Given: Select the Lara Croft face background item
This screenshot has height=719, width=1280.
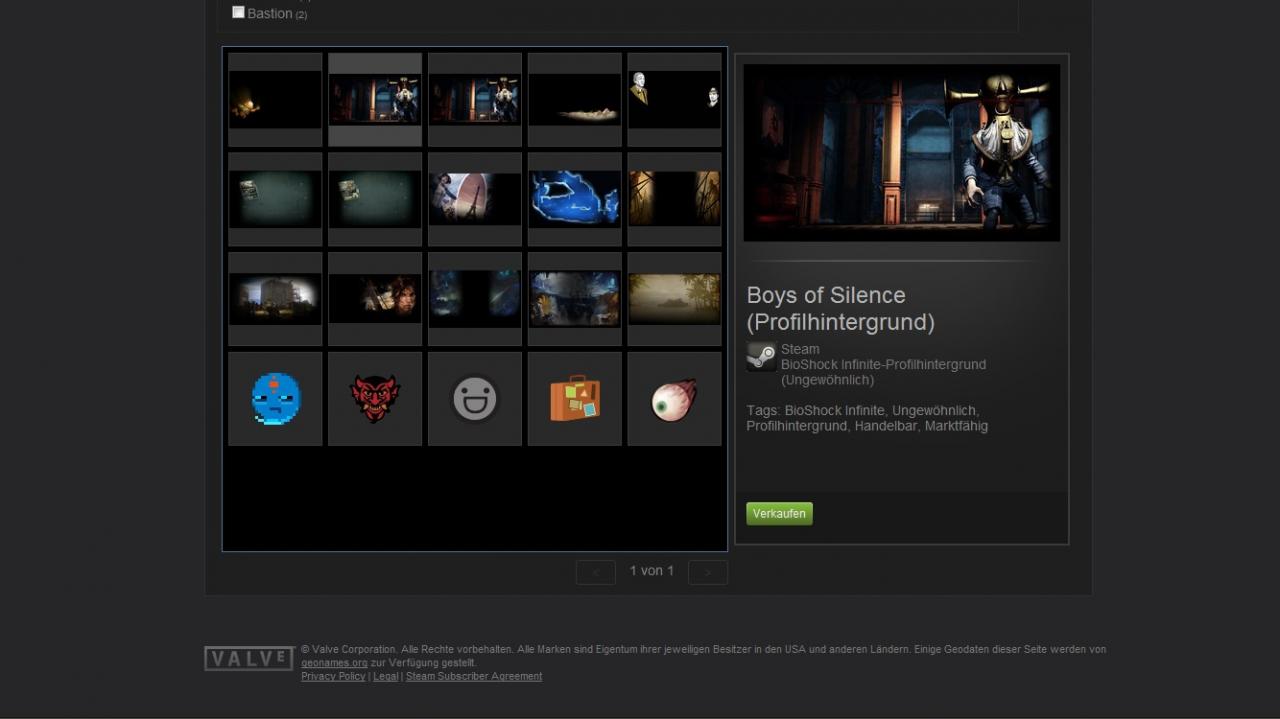Looking at the screenshot, I should [x=375, y=299].
